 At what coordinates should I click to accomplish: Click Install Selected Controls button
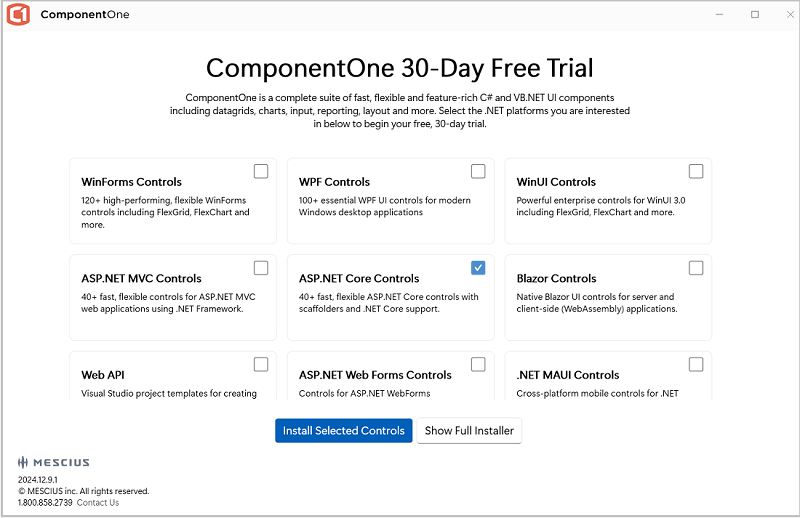[344, 431]
